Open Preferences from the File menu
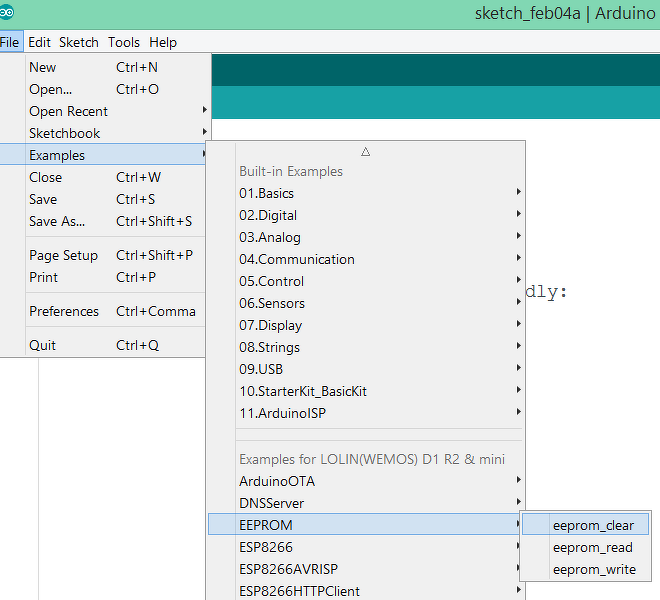The image size is (660, 600). [103, 311]
